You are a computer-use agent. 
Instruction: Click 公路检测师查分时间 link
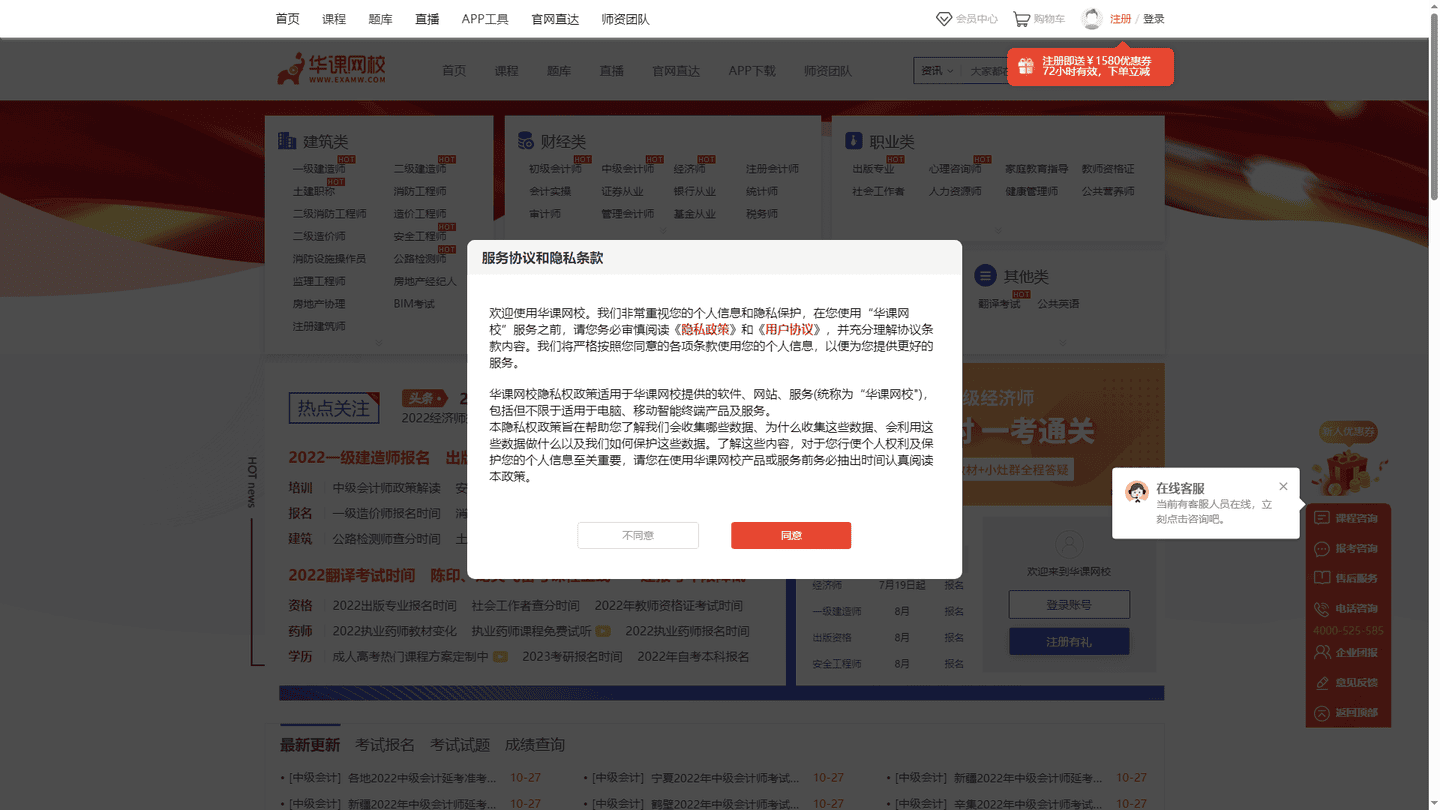tap(387, 539)
